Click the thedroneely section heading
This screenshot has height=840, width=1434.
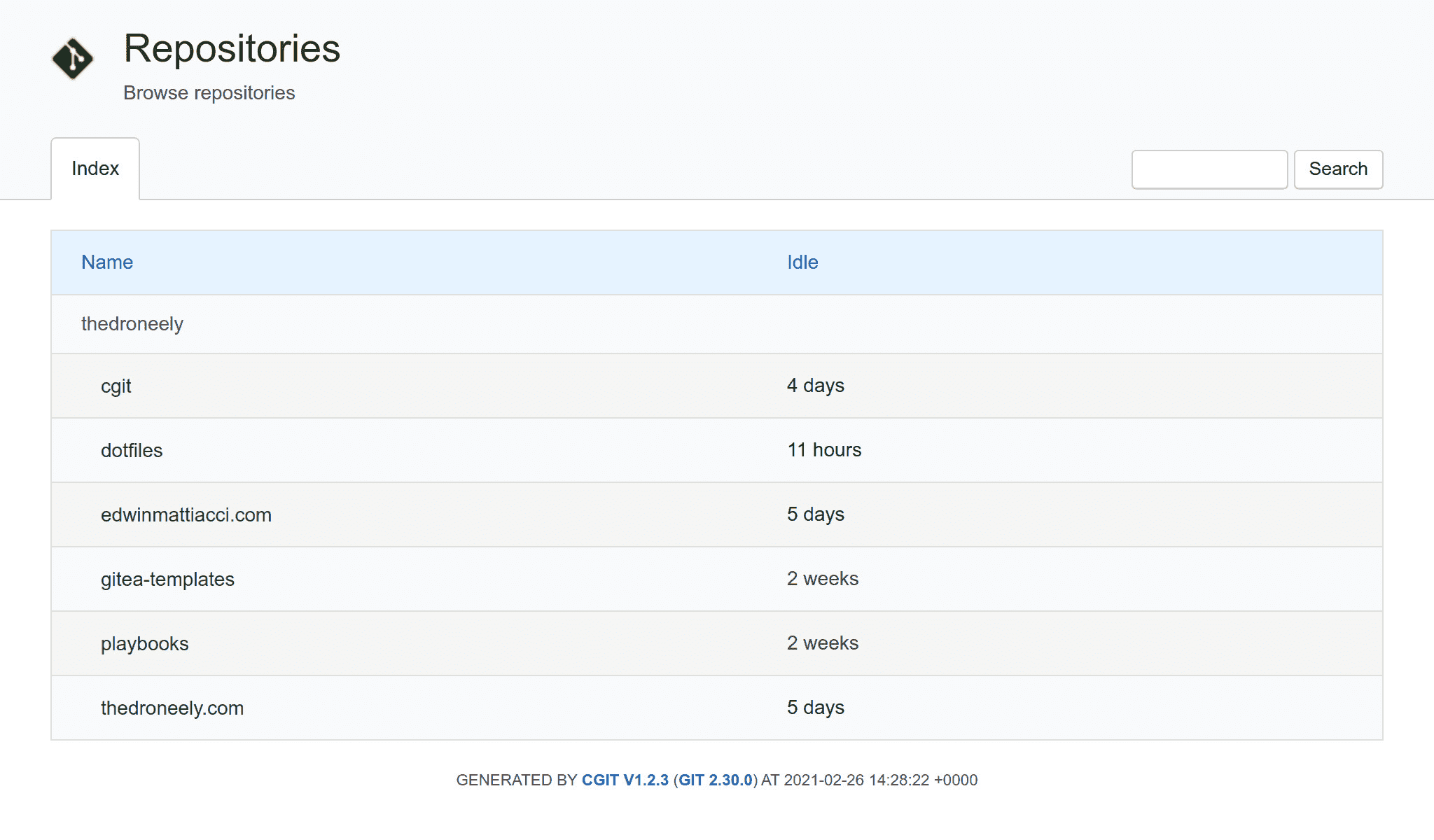click(132, 324)
